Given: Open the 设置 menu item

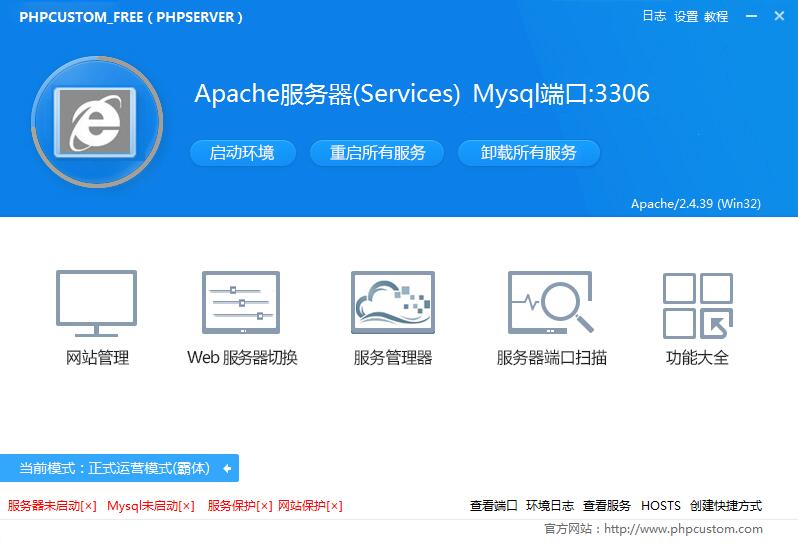Looking at the screenshot, I should (686, 17).
